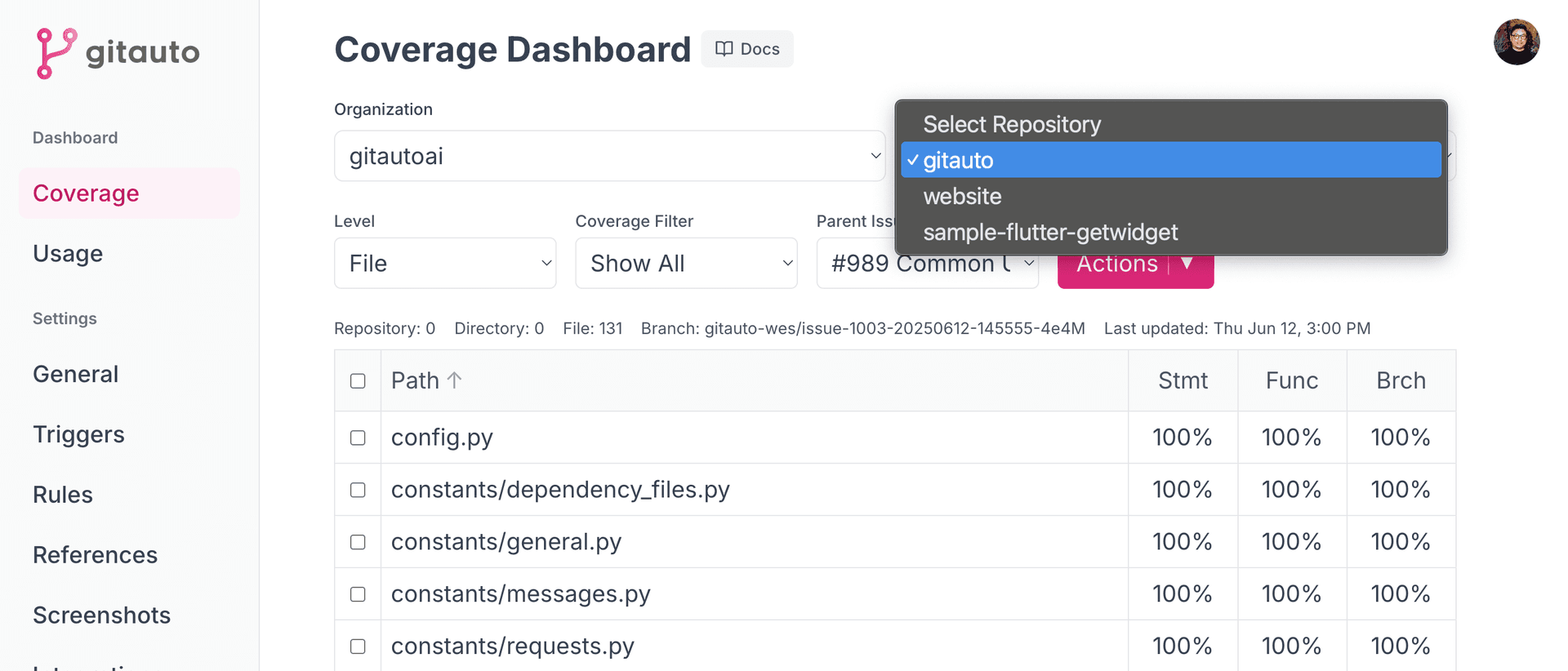Screen dimensions: 1568x671
Task: Click the Docs book icon
Action: pyautogui.click(x=724, y=49)
